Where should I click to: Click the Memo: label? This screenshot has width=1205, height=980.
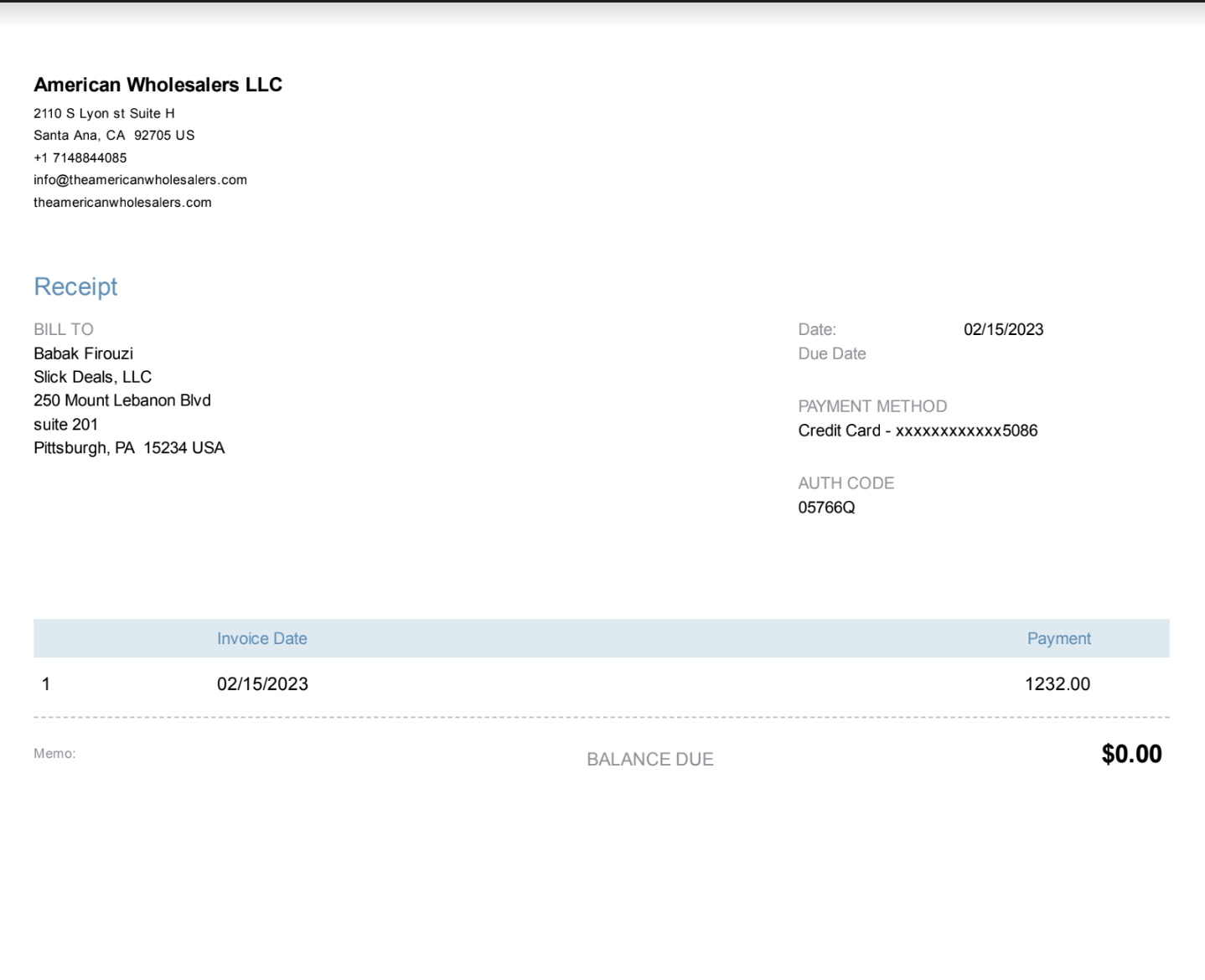(x=54, y=754)
